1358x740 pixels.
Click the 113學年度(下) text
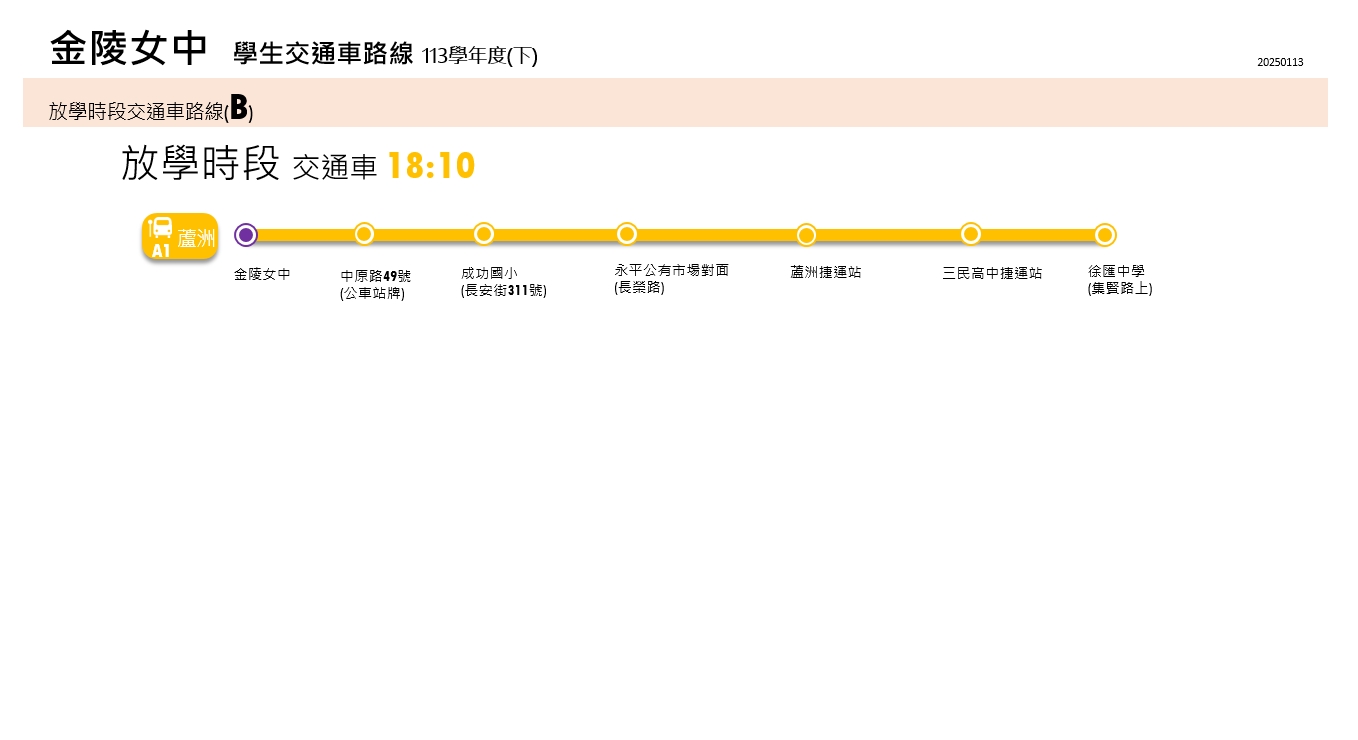pyautogui.click(x=480, y=56)
